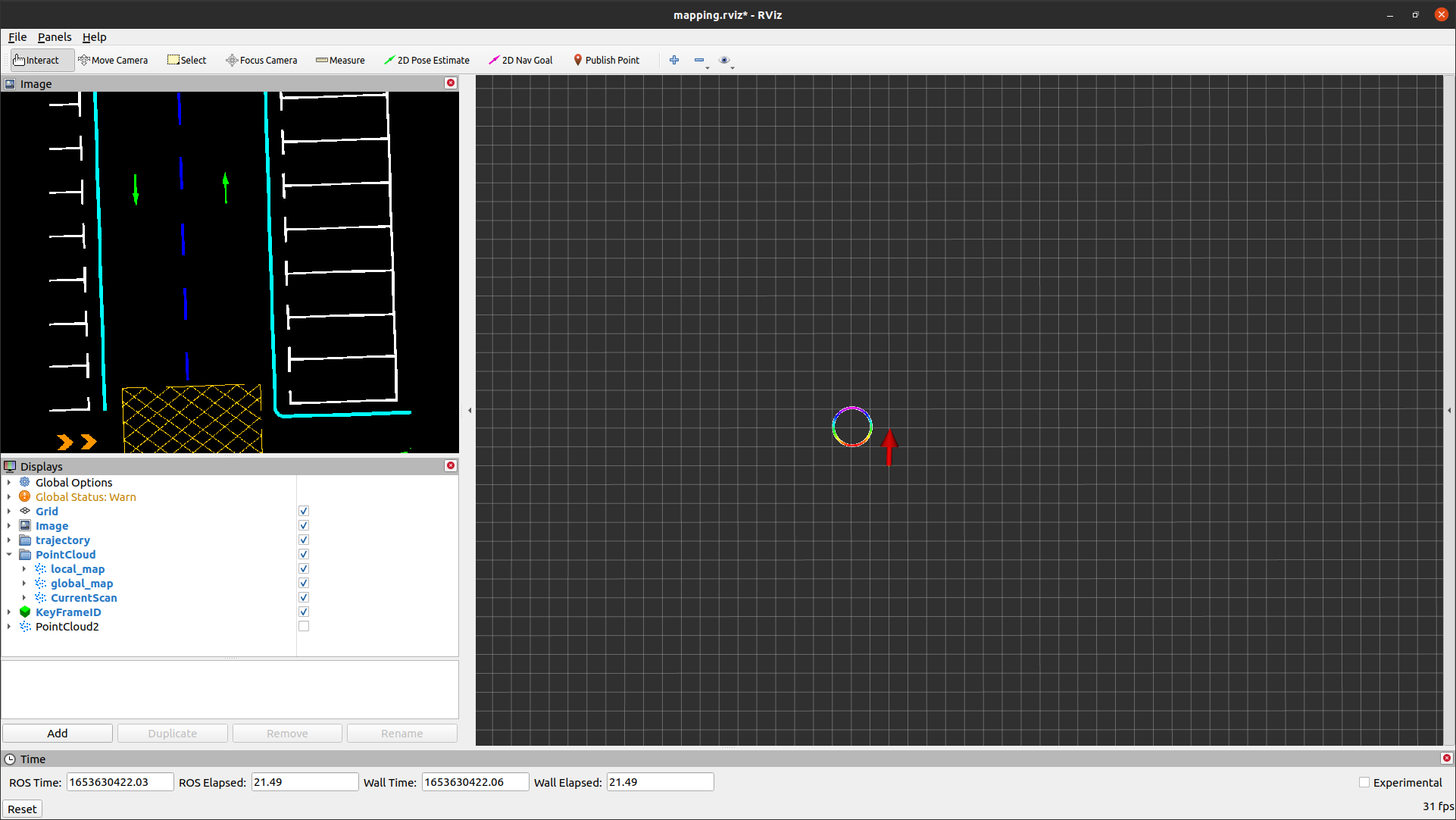
Task: Select the Interact tool in toolbar
Action: coord(37,60)
